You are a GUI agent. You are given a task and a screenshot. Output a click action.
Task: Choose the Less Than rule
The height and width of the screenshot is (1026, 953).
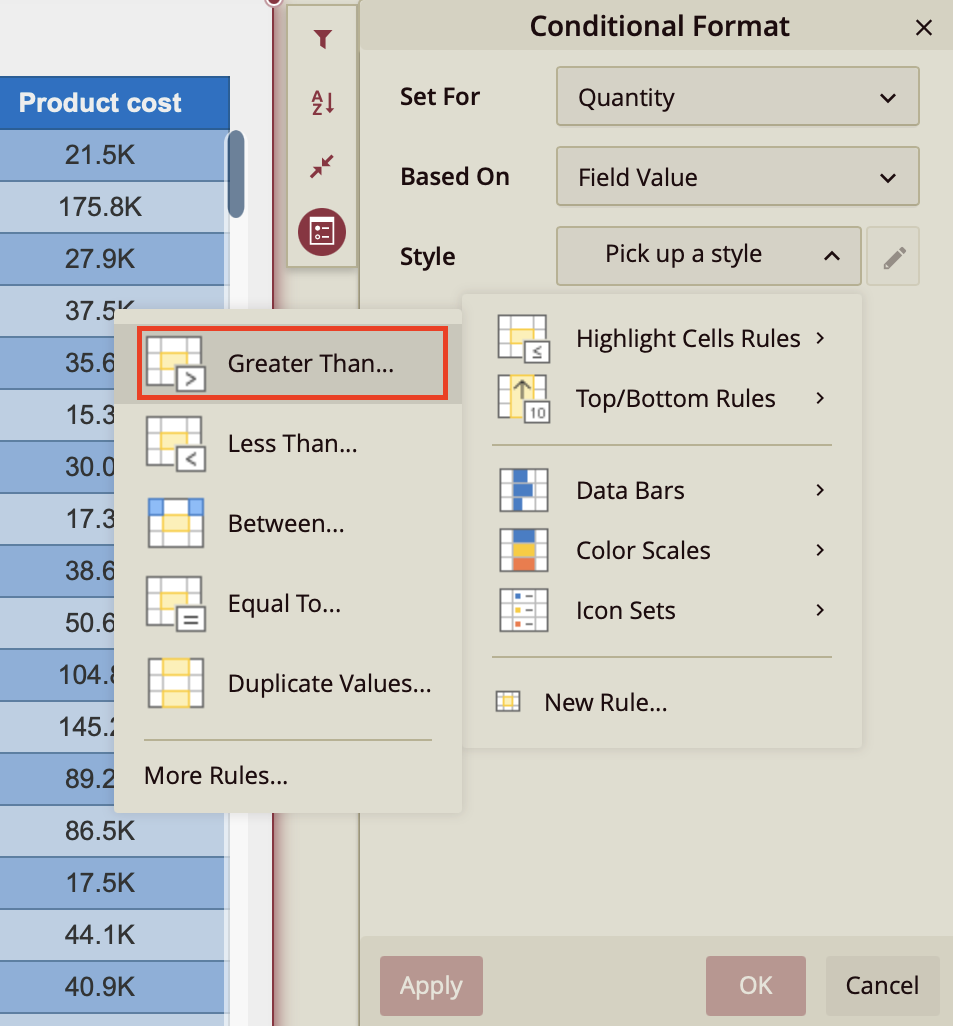291,443
